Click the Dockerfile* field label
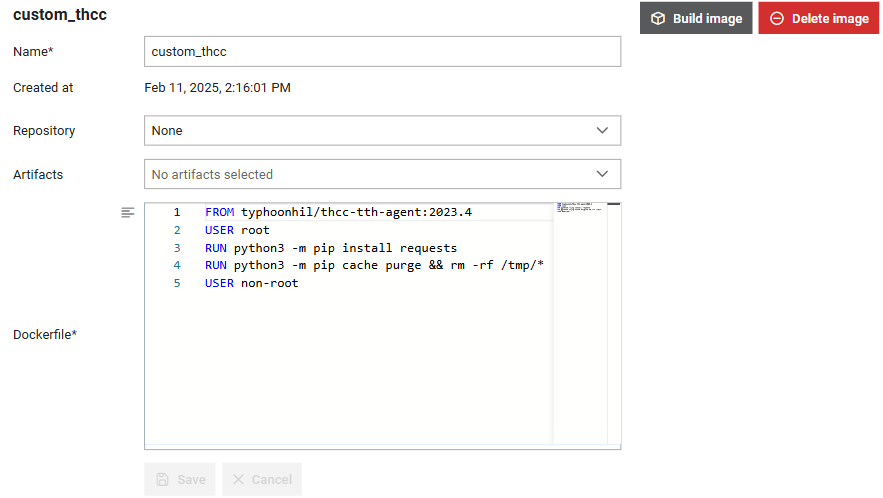 (x=45, y=335)
